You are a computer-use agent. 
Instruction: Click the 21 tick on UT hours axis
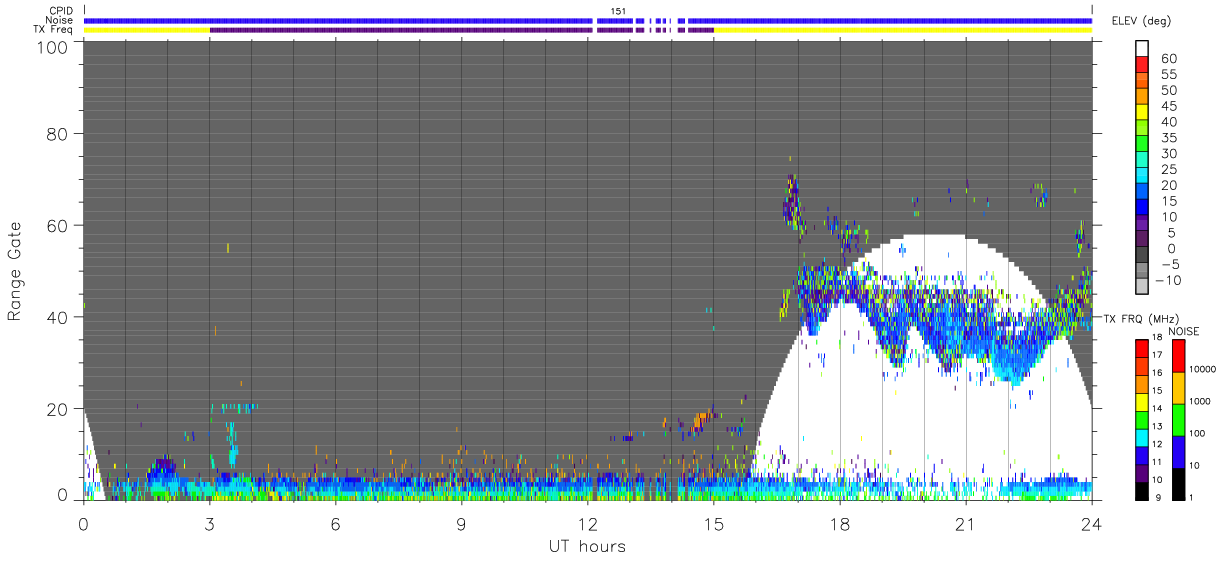tap(966, 523)
